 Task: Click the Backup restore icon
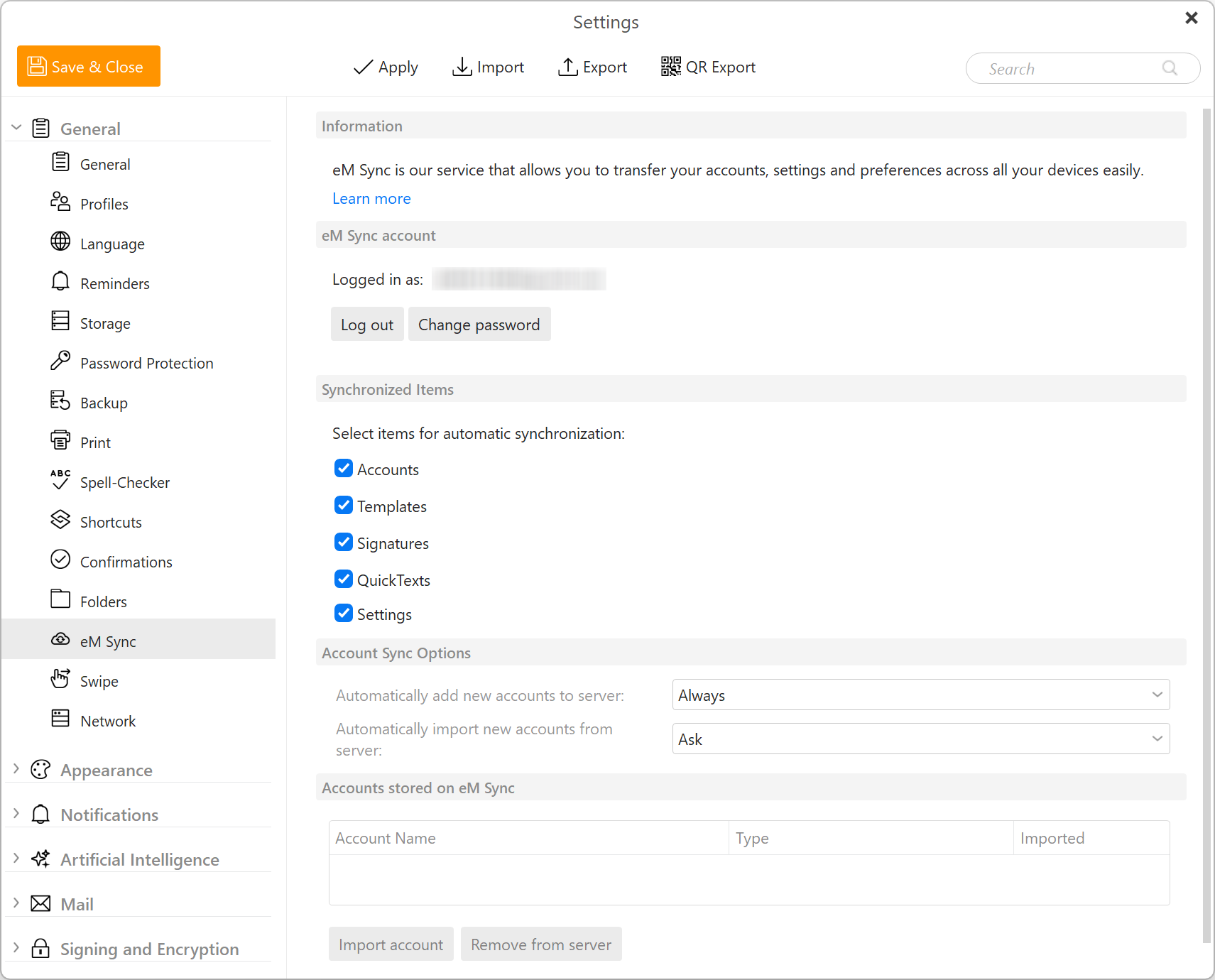[60, 401]
